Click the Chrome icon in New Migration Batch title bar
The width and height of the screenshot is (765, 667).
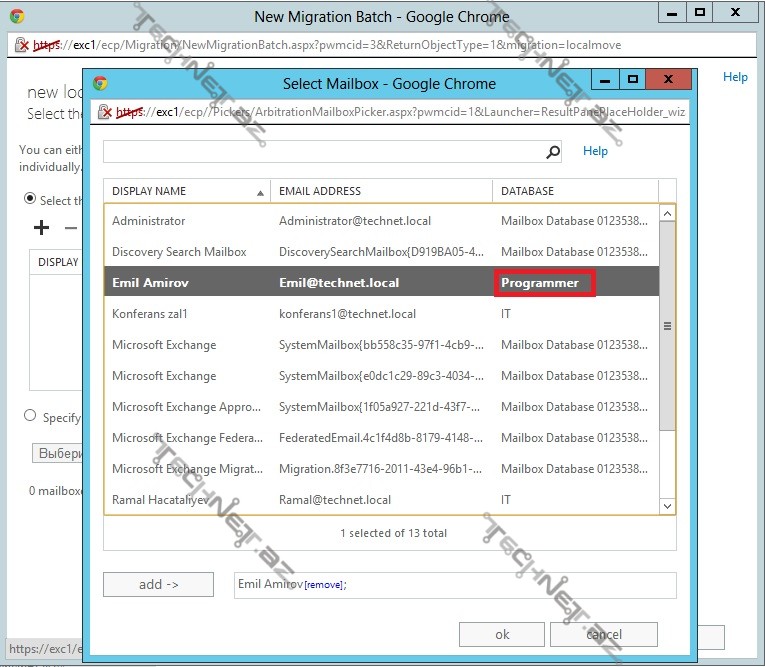tap(17, 16)
